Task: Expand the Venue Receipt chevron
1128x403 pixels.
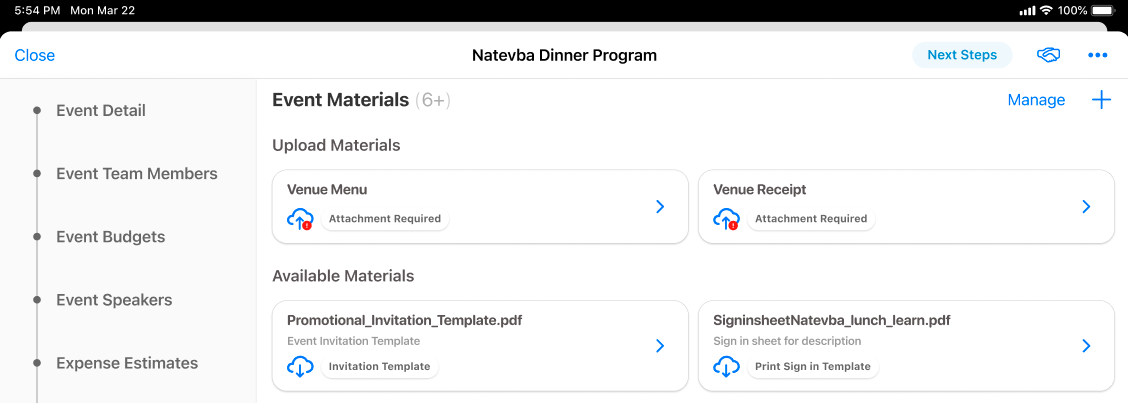Action: point(1086,206)
